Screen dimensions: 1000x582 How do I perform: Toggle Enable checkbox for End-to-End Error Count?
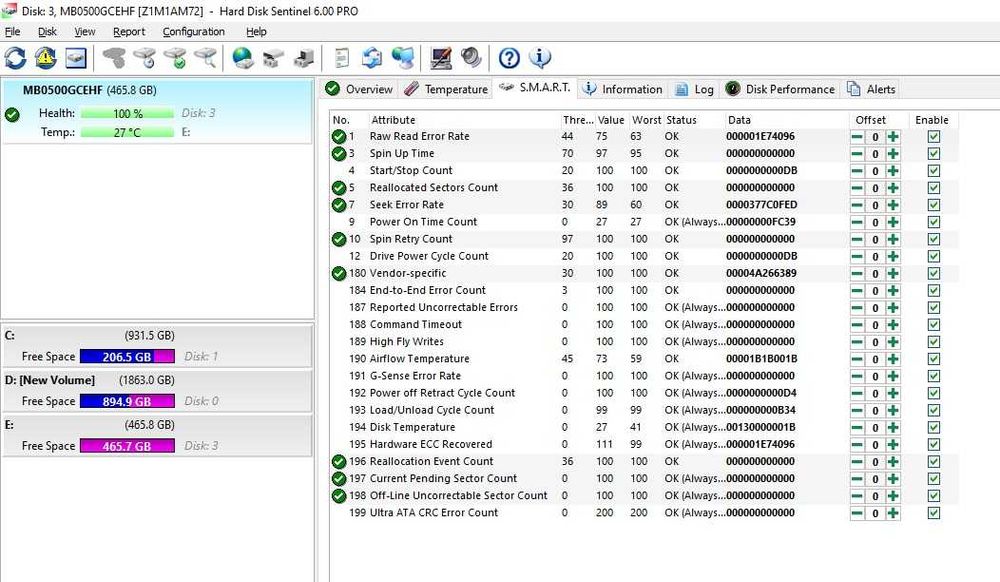pyautogui.click(x=934, y=291)
